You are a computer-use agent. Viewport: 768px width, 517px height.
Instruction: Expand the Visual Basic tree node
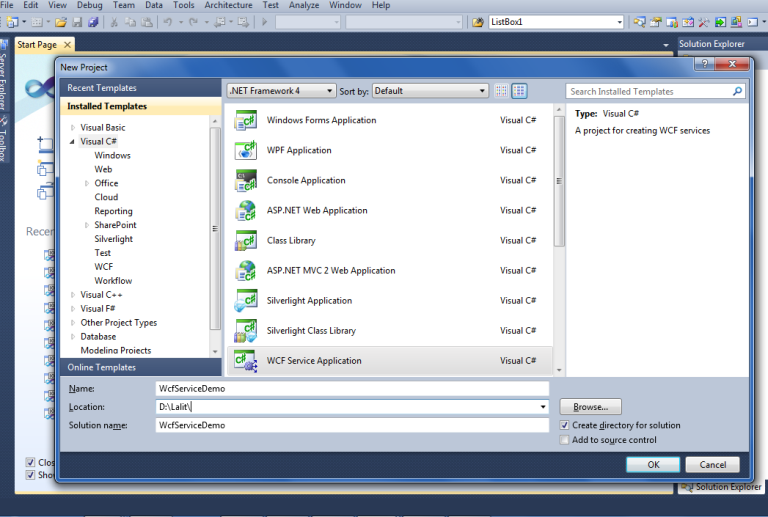pyautogui.click(x=72, y=128)
